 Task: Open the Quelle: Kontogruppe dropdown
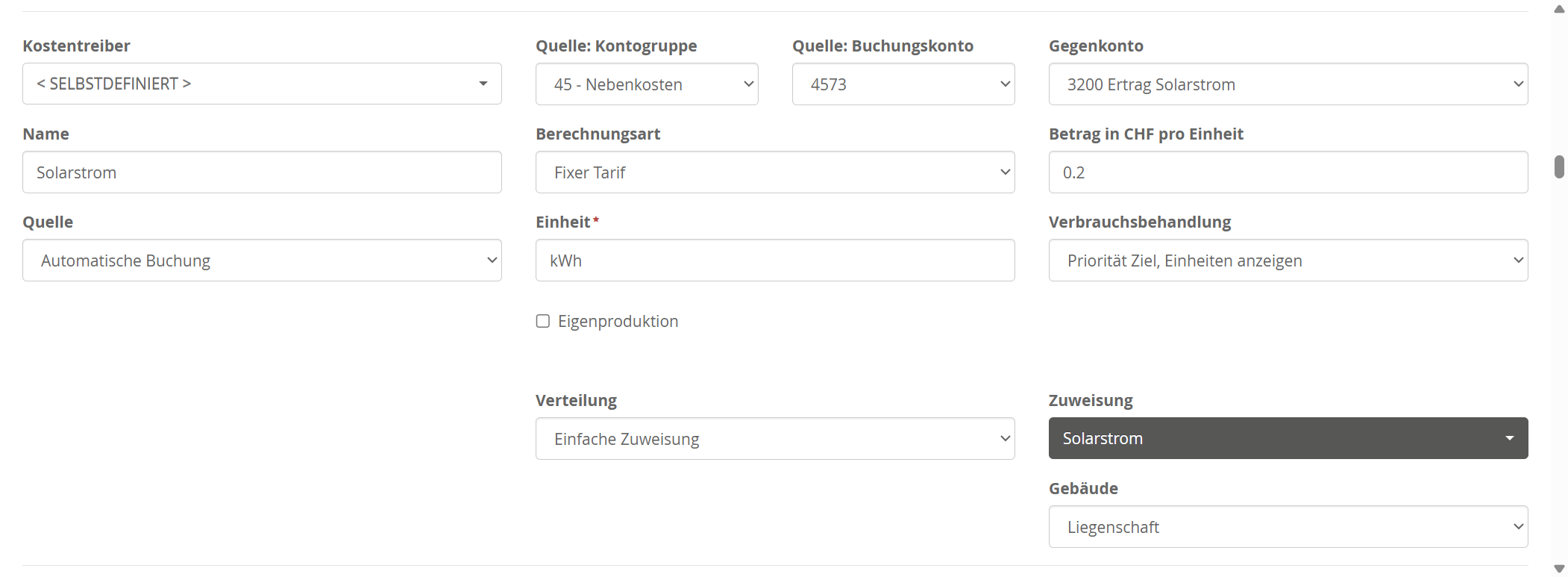647,84
